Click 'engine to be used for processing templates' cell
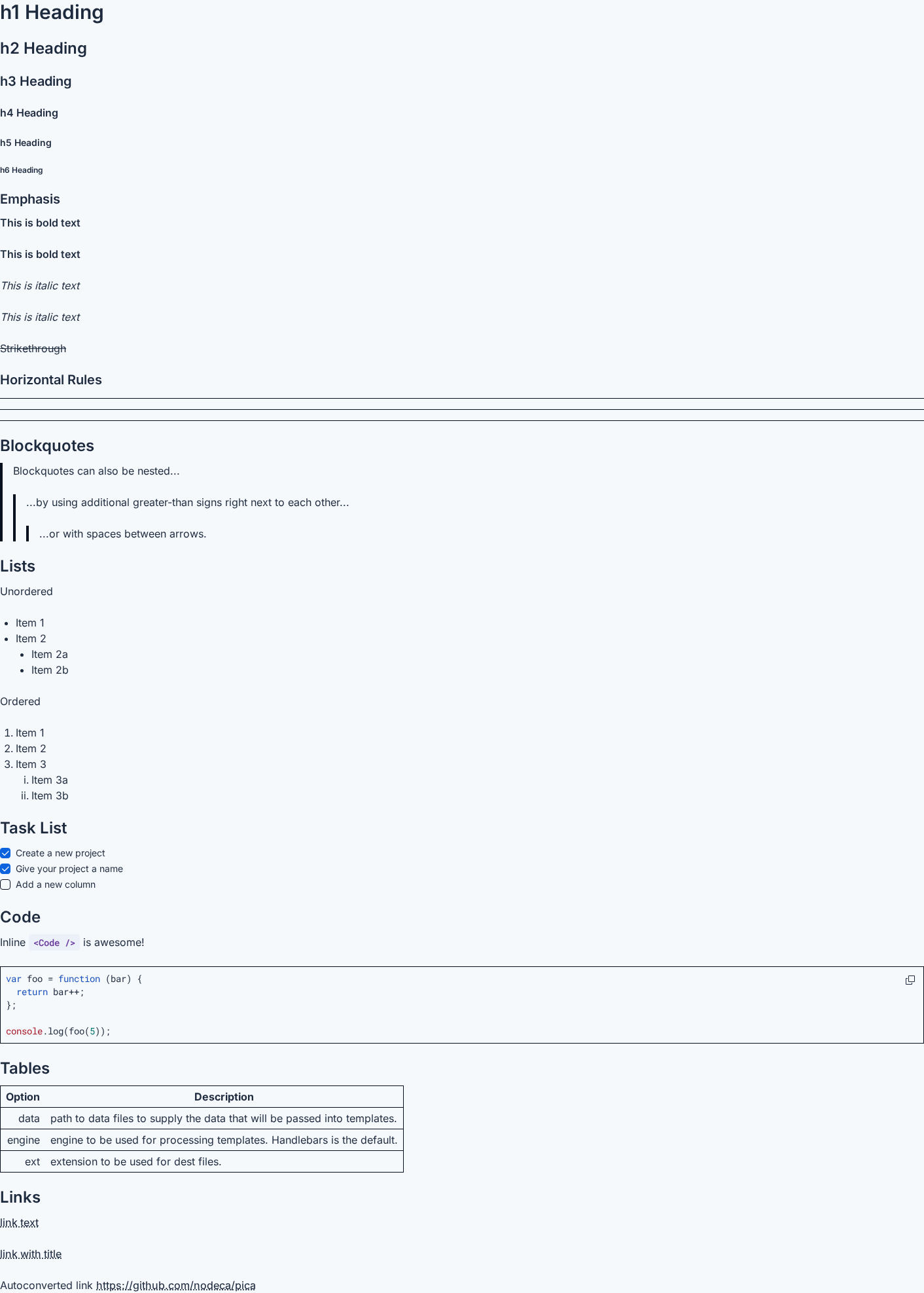924x1293 pixels. tap(224, 1140)
